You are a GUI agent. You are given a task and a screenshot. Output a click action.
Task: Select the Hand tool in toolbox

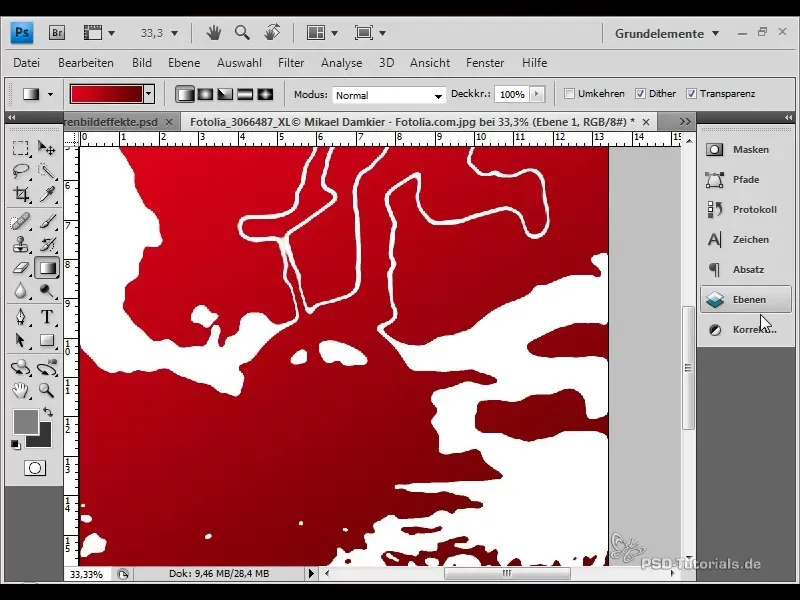tap(20, 391)
